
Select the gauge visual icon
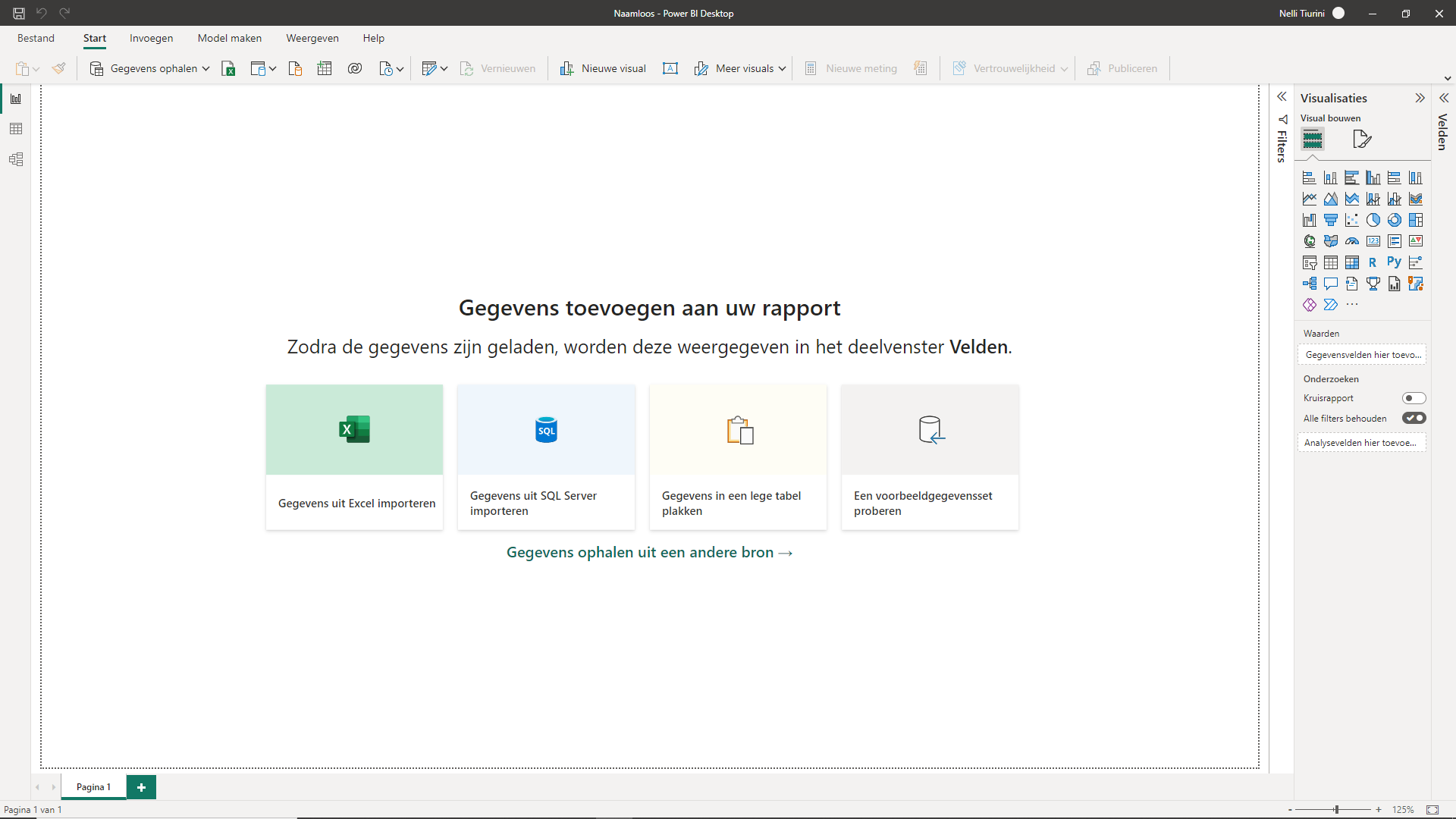point(1352,241)
